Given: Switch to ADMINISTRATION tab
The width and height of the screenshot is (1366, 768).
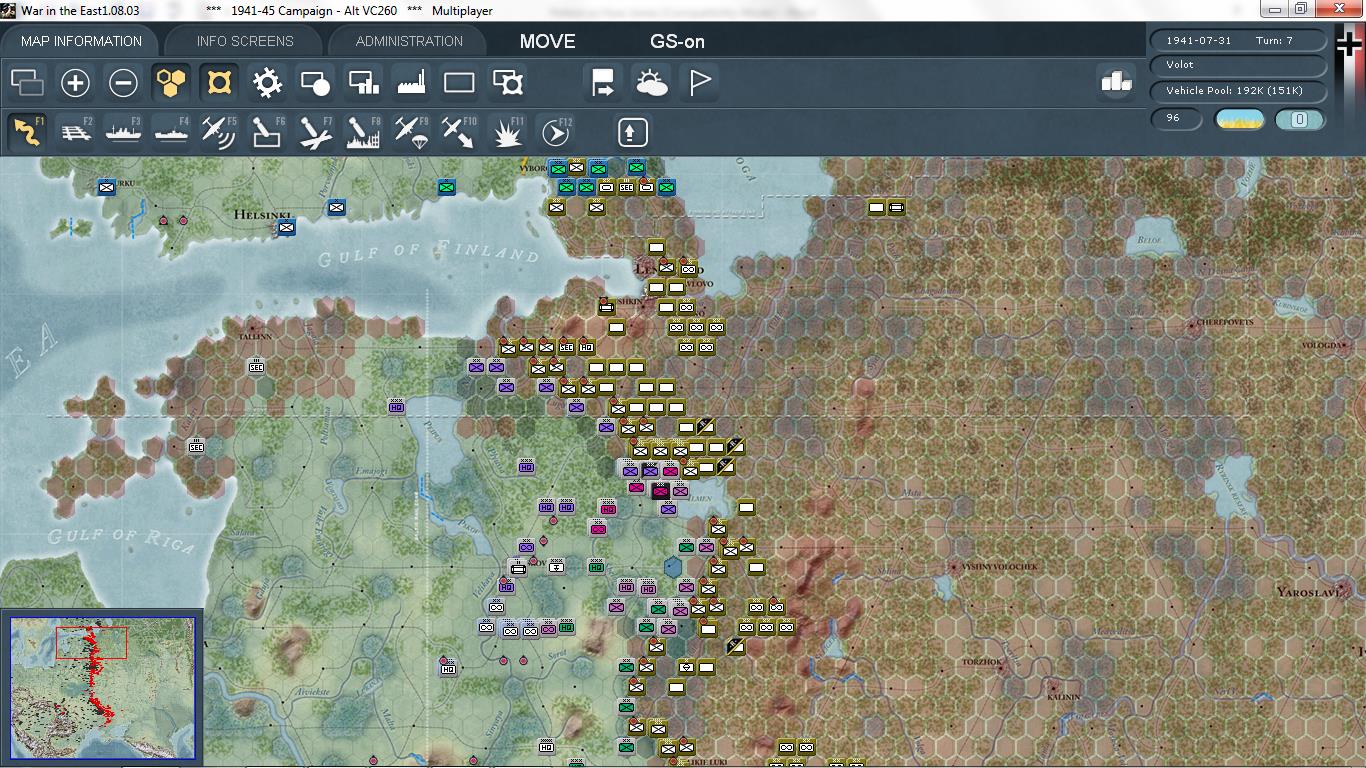Looking at the screenshot, I should tap(409, 41).
